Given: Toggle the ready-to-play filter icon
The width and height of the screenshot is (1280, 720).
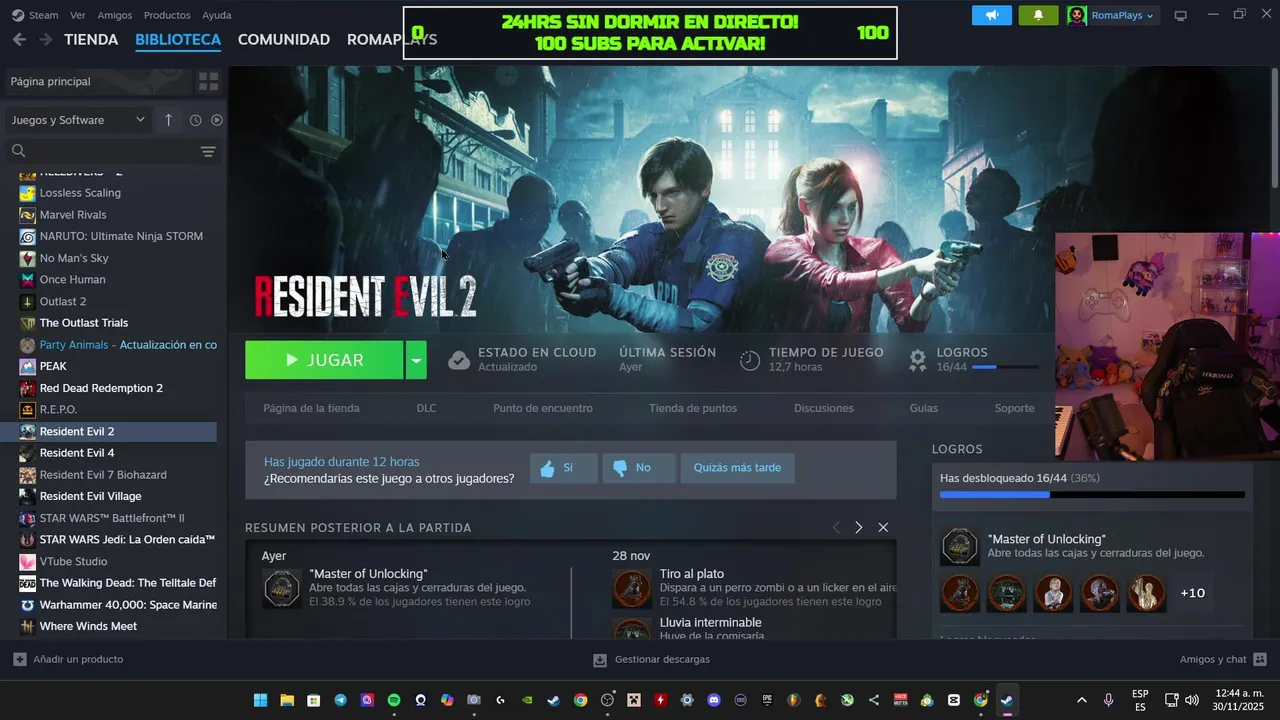Looking at the screenshot, I should [217, 120].
